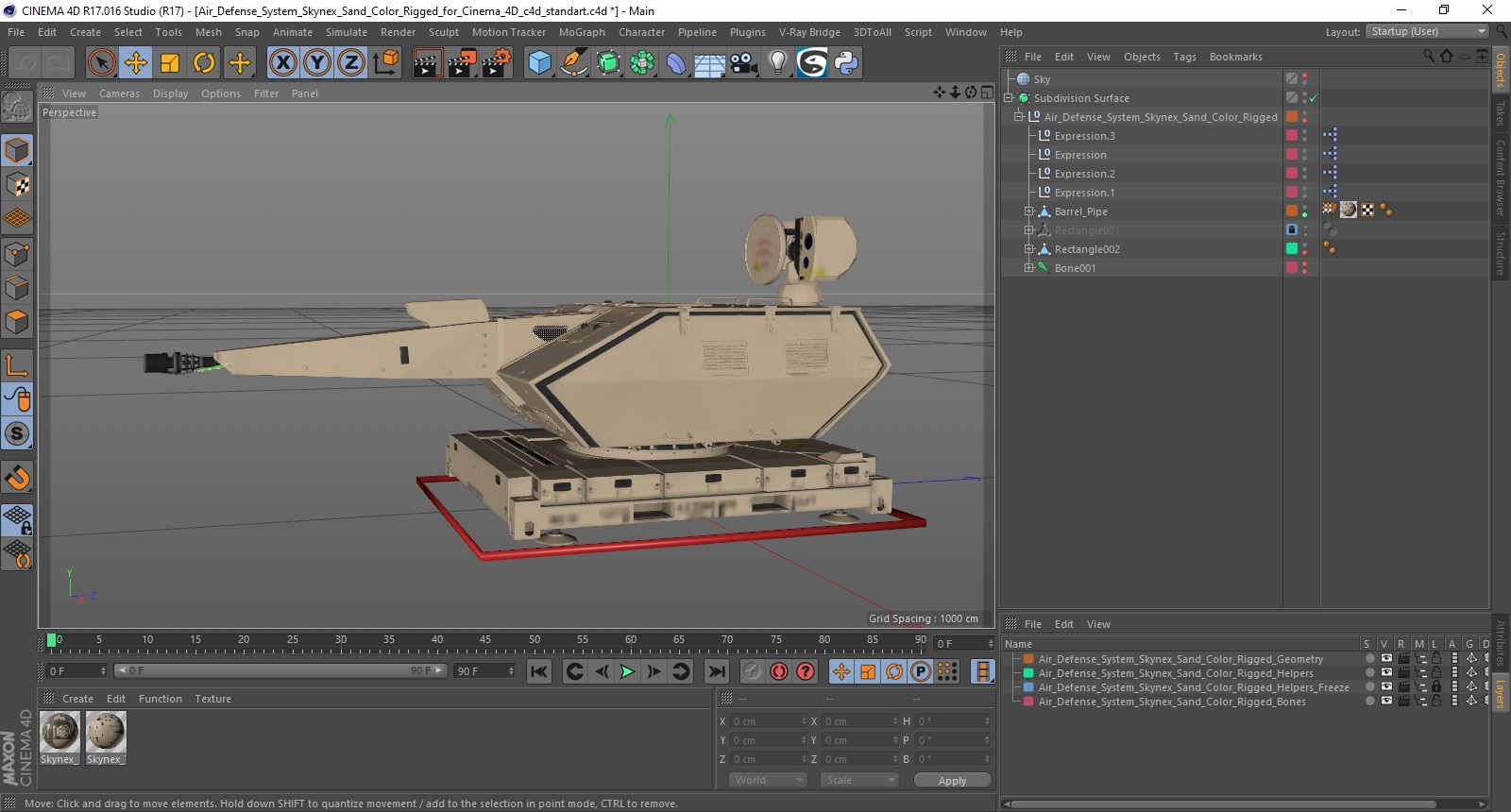Toggle lock on Rigged_Helpers_Freeze layer
The width and height of the screenshot is (1511, 812).
1436,687
